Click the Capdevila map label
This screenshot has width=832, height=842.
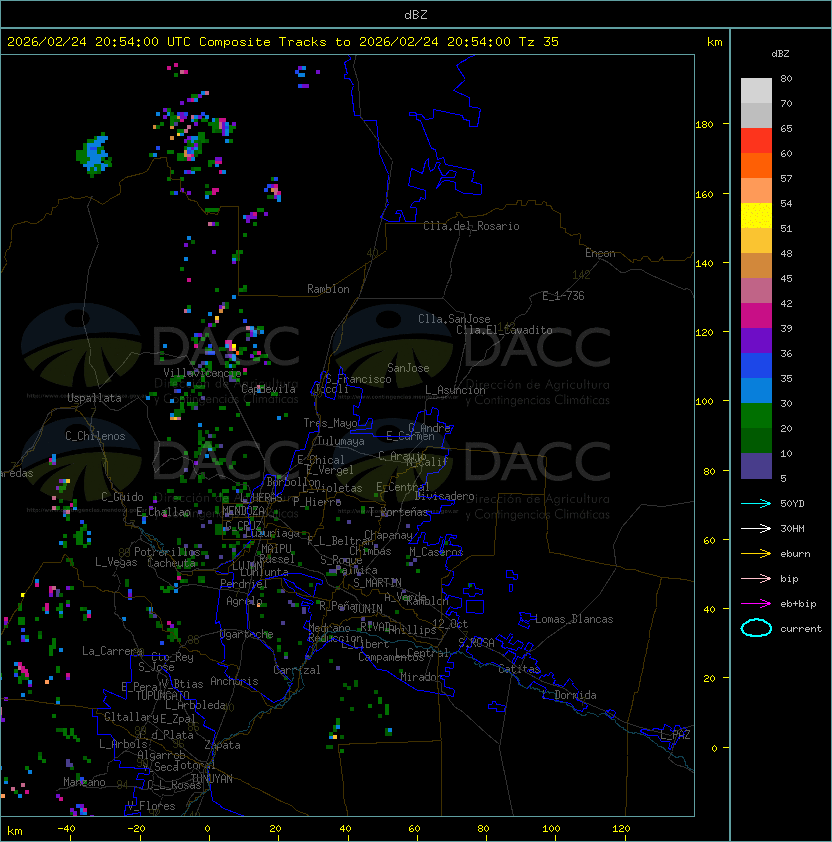(268, 389)
